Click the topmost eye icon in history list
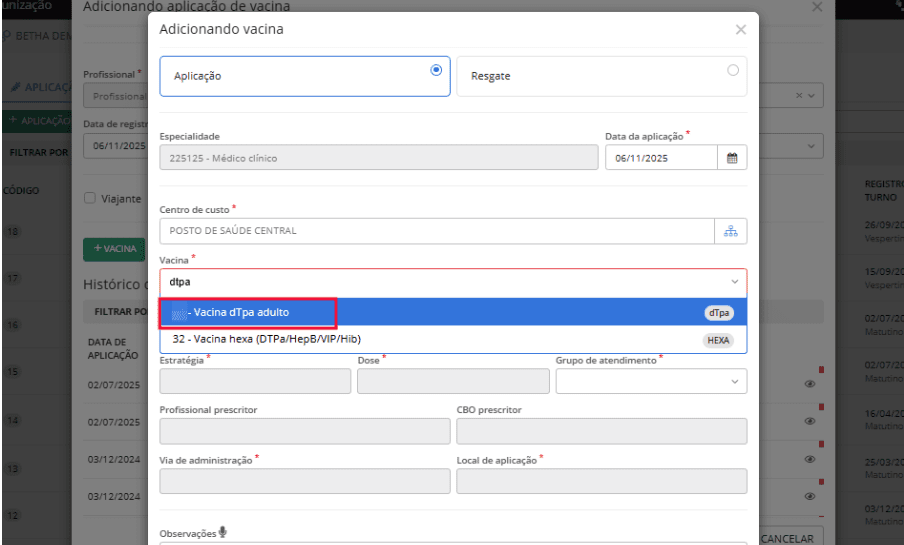Viewport: 904px width, 545px height. click(x=809, y=384)
